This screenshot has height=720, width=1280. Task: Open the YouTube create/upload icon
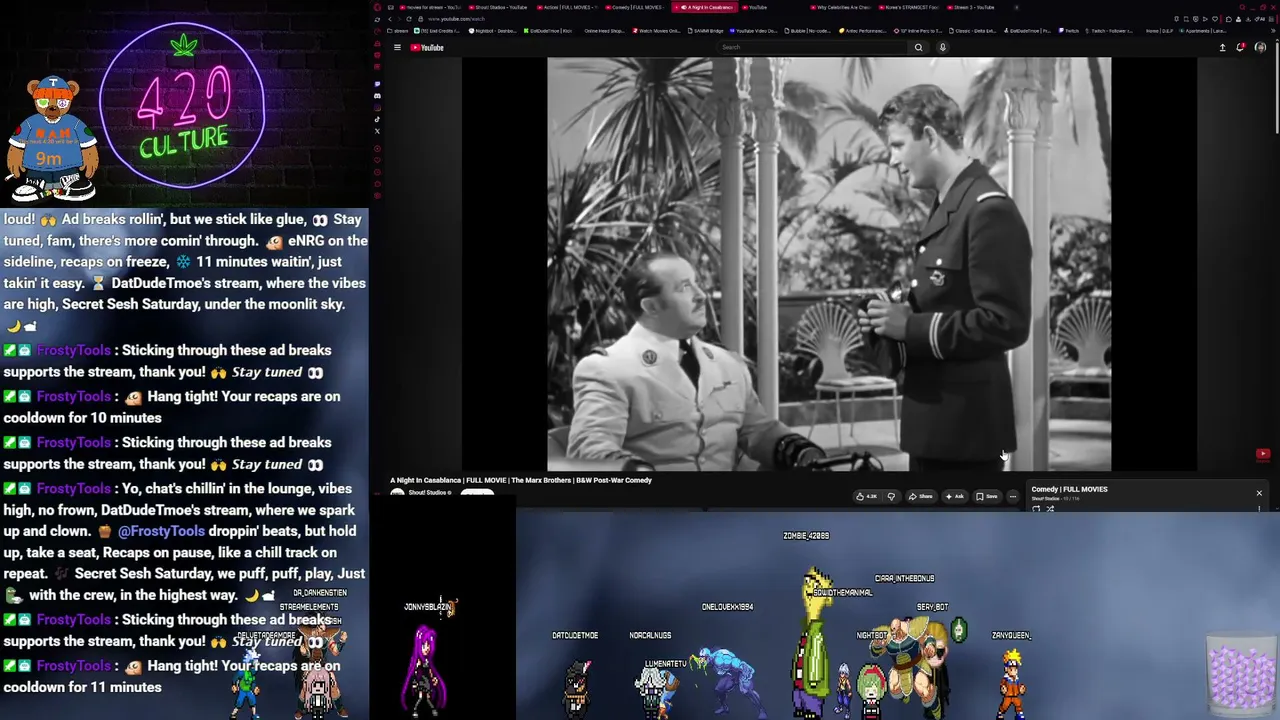(1222, 47)
